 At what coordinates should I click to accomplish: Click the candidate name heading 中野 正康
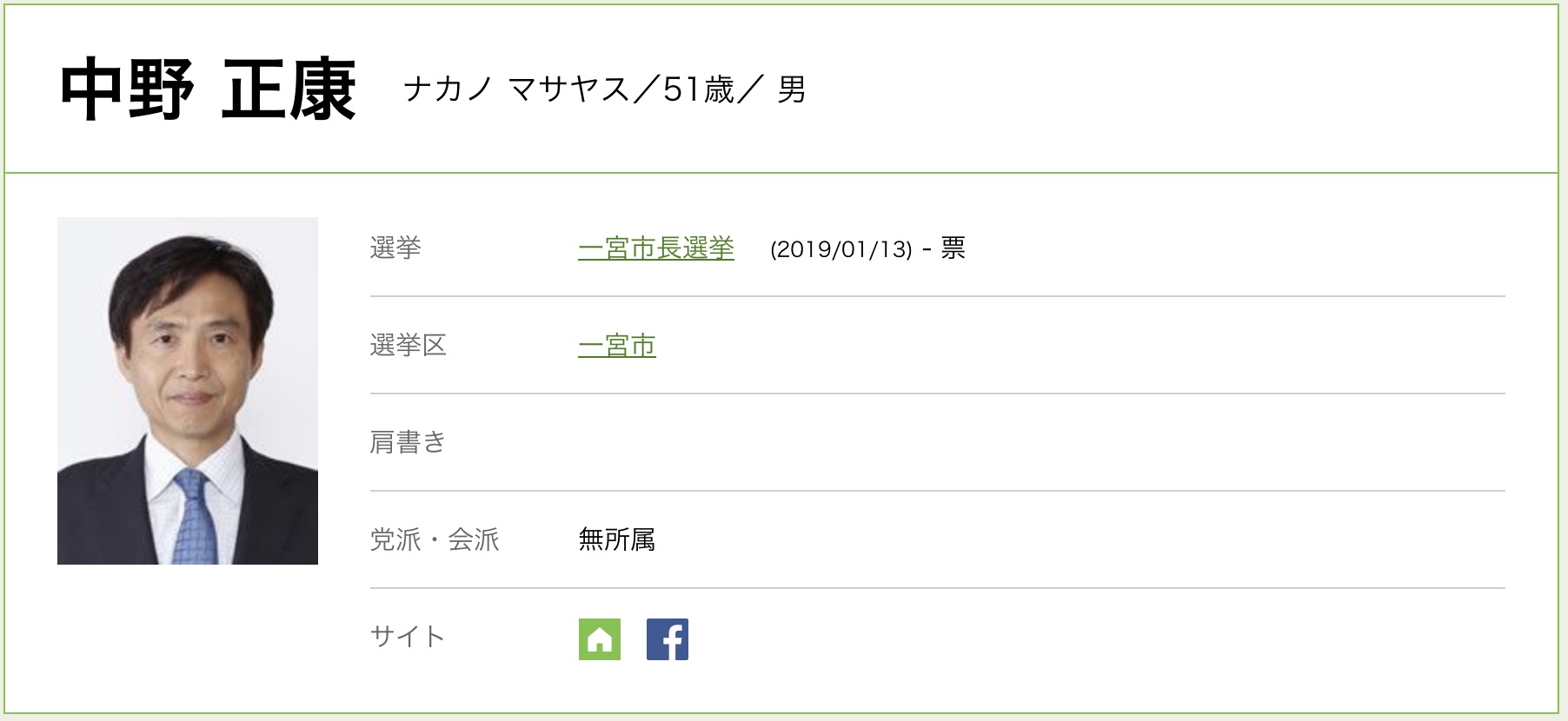point(209,89)
